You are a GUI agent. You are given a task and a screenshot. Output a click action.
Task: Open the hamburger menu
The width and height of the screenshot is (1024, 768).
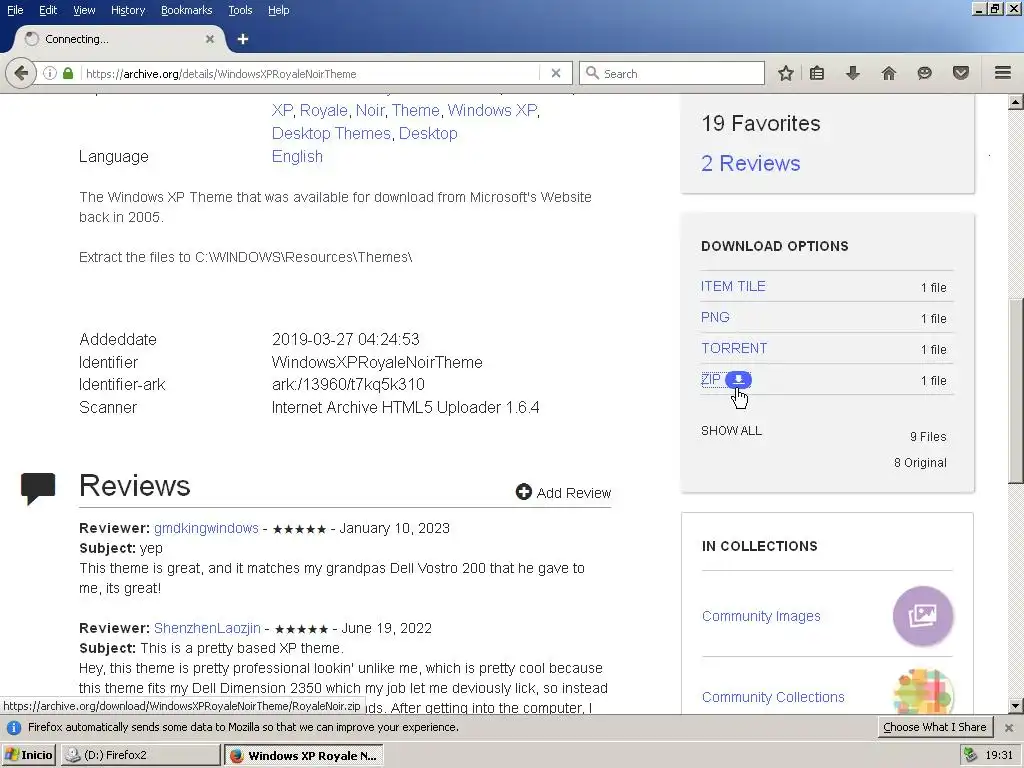[x=1003, y=73]
